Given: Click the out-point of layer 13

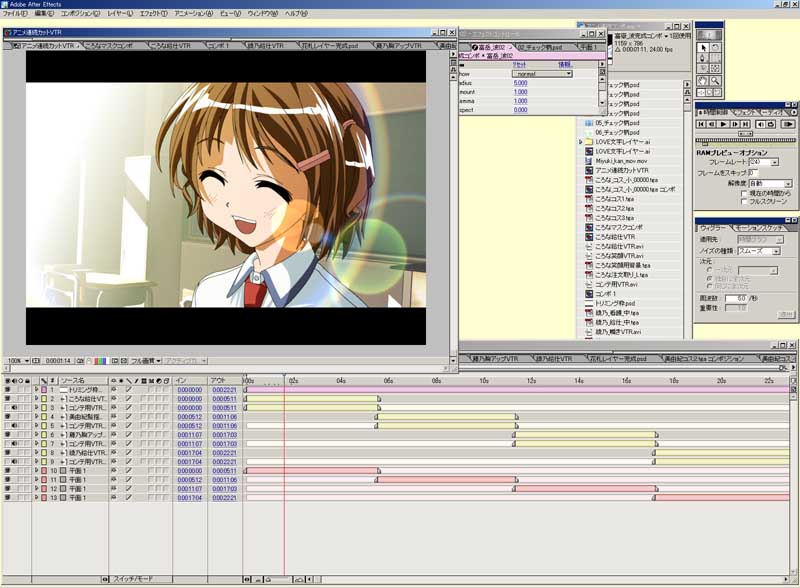Looking at the screenshot, I should point(224,498).
